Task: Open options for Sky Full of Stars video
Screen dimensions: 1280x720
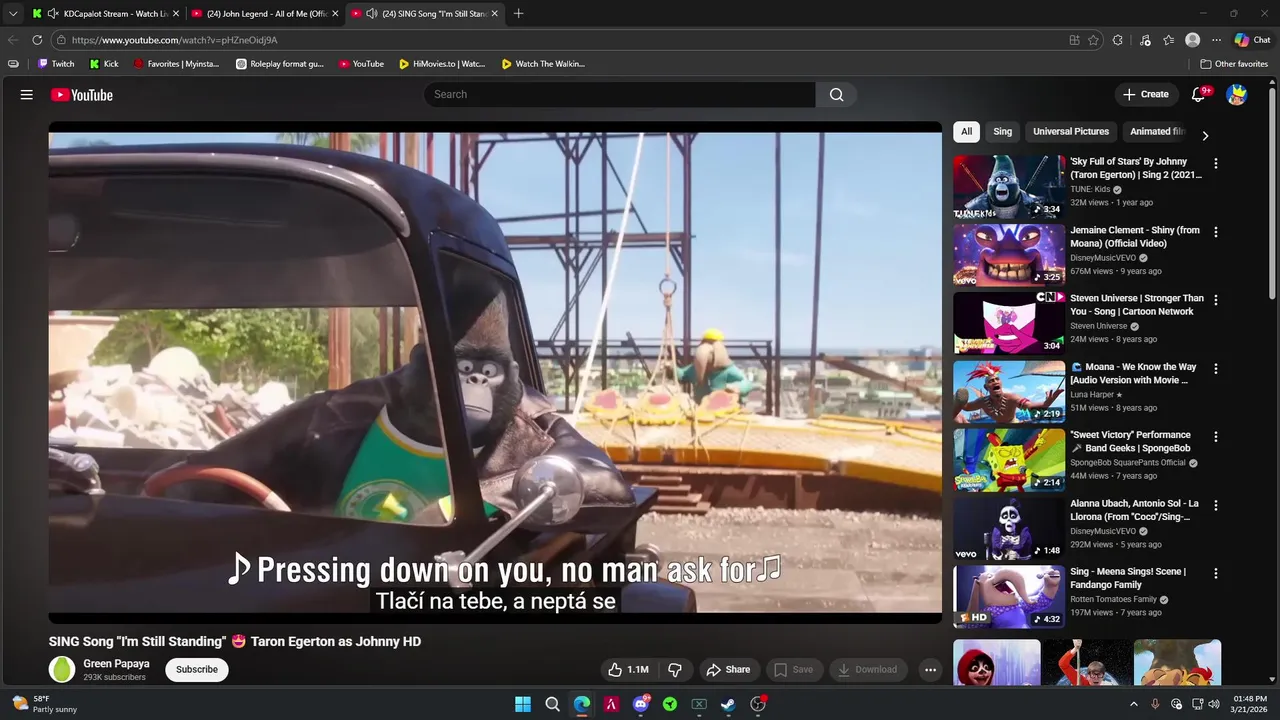Action: pyautogui.click(x=1216, y=163)
